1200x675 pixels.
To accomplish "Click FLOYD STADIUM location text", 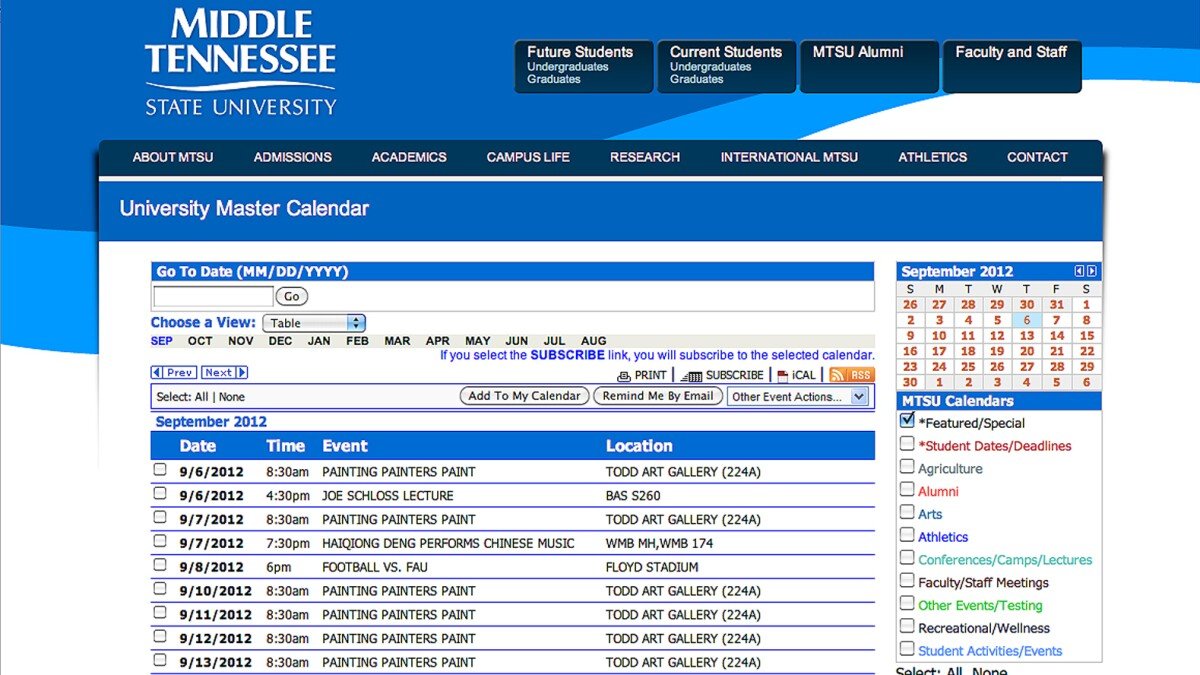I will click(652, 567).
